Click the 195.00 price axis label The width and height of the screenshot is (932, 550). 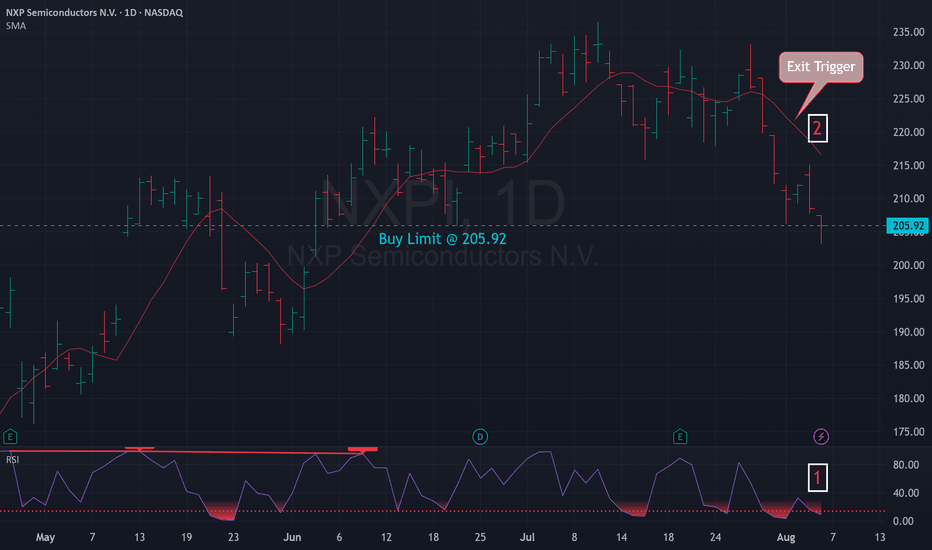coord(908,298)
